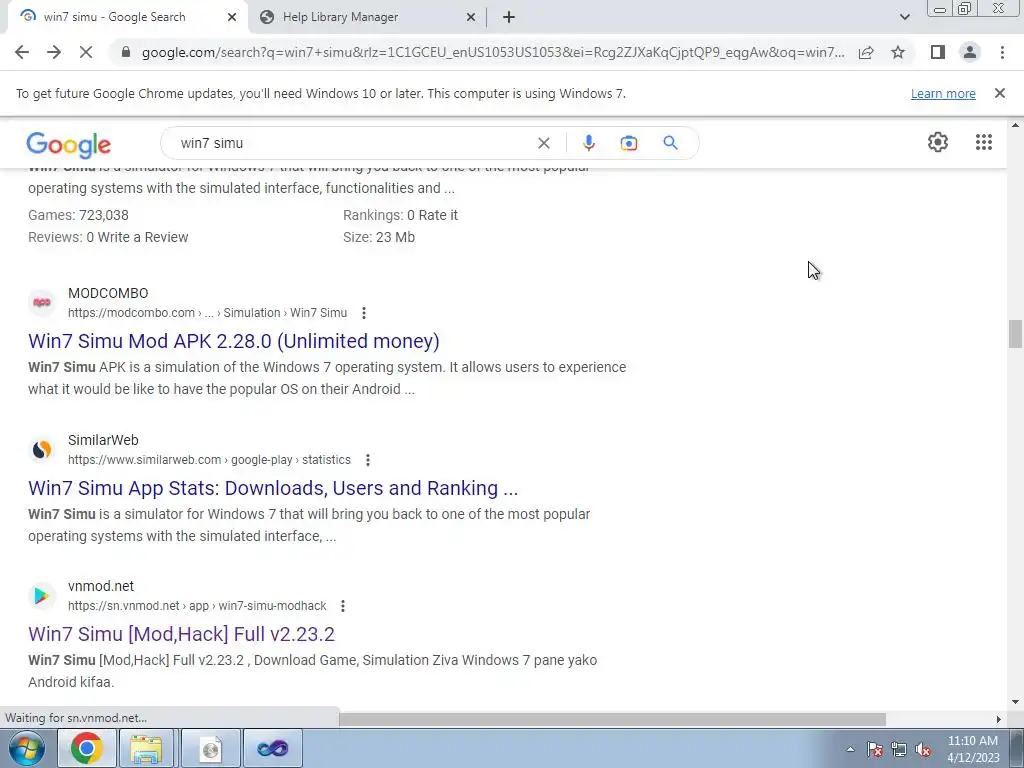
Task: Open the Learn more link in the update notice
Action: click(943, 93)
